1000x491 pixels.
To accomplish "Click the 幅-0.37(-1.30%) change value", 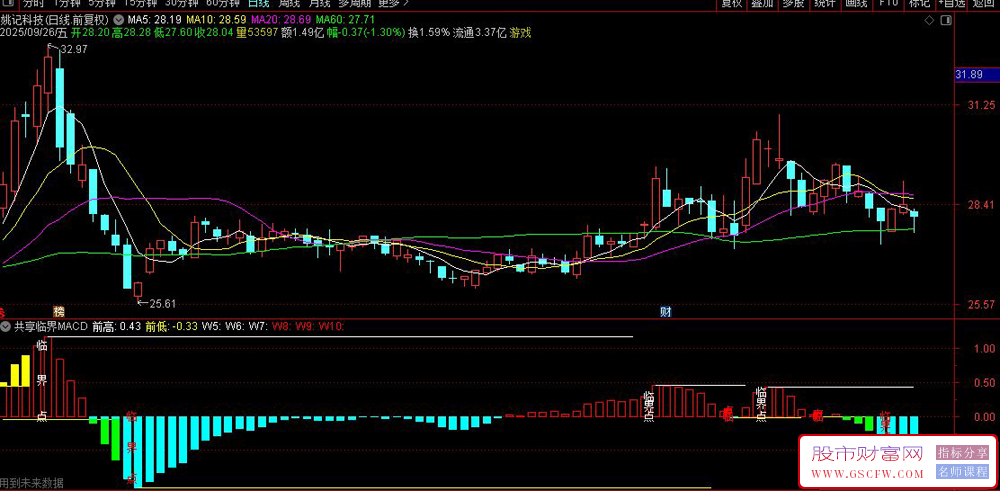I will [x=367, y=33].
